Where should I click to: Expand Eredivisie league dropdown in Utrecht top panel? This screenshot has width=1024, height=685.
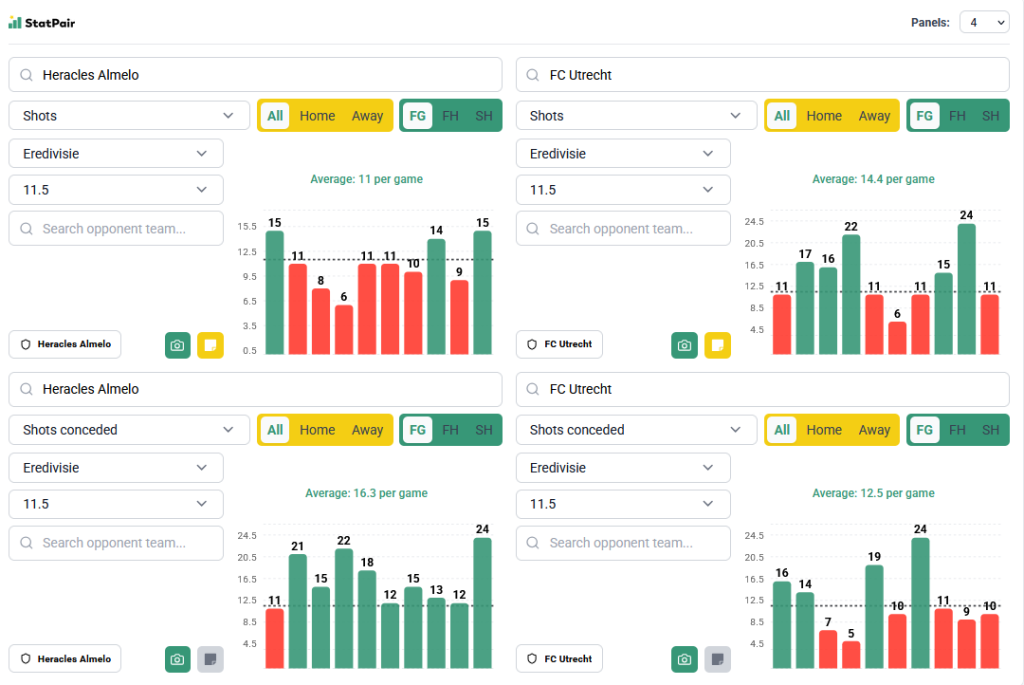[x=622, y=154]
